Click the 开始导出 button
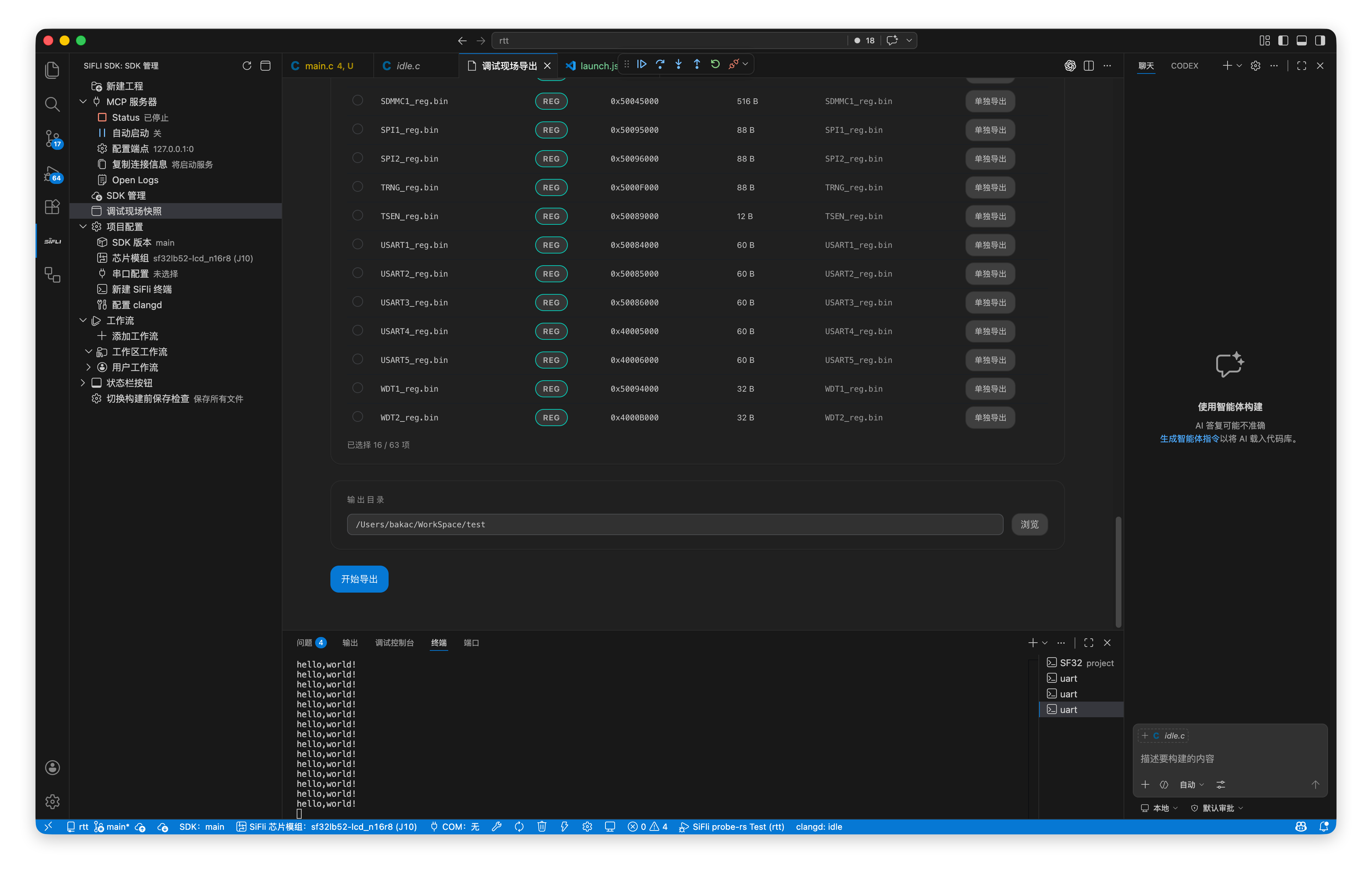Viewport: 1372px width, 877px height. click(359, 579)
